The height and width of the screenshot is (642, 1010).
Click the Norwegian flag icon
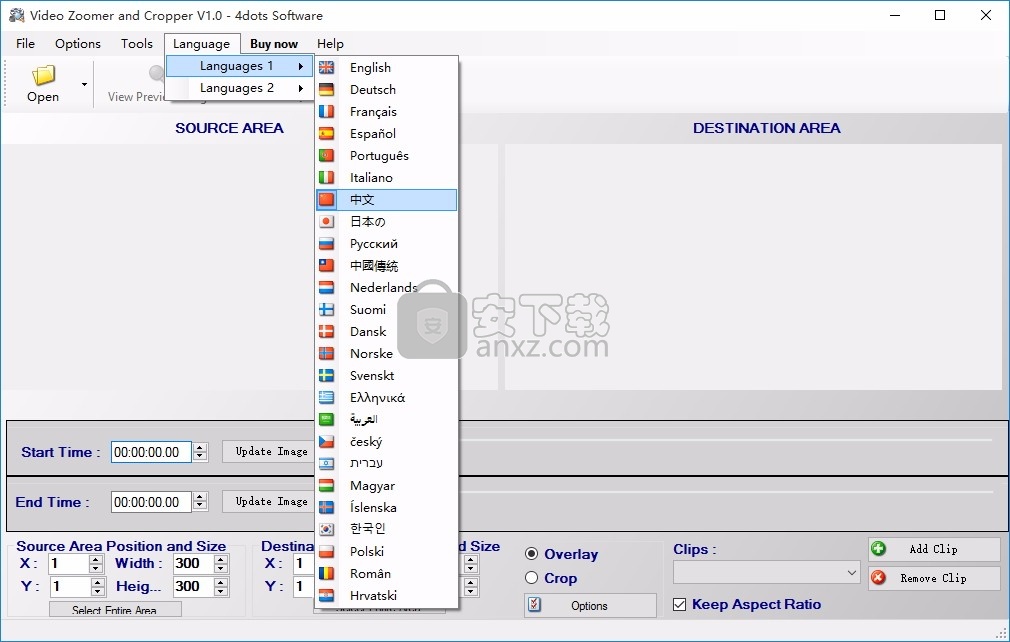click(327, 353)
